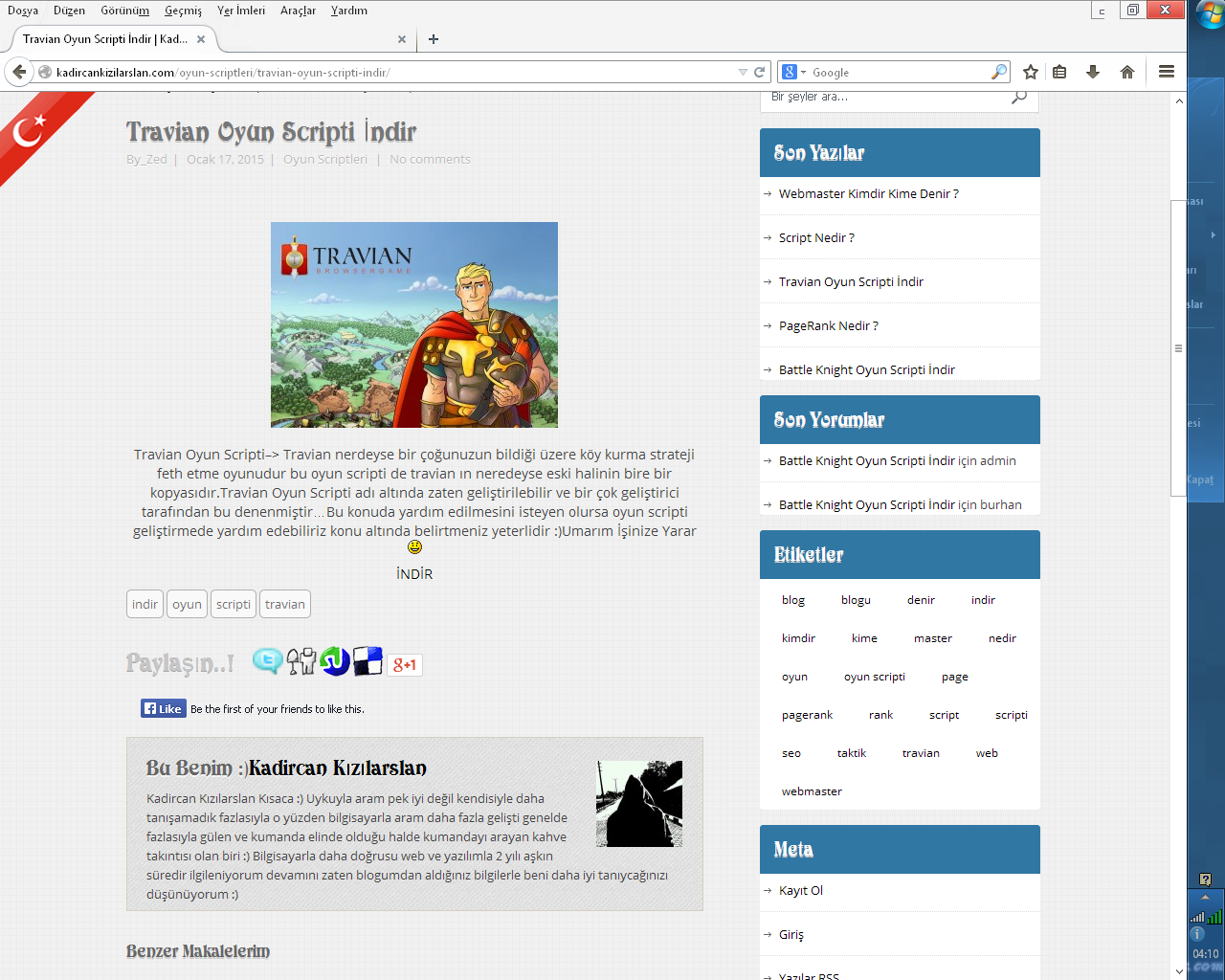
Task: Close the Travian Oyun Scripti tab
Action: (x=201, y=39)
